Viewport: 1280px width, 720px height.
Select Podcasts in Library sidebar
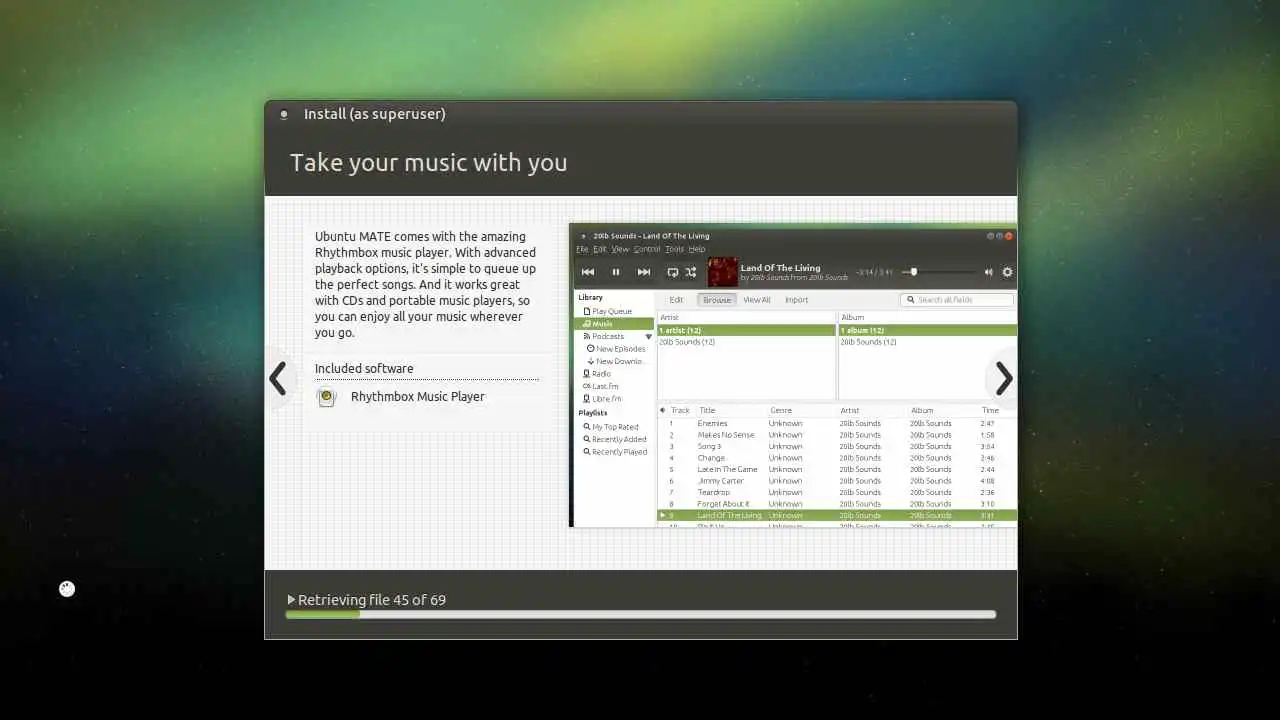coord(608,337)
